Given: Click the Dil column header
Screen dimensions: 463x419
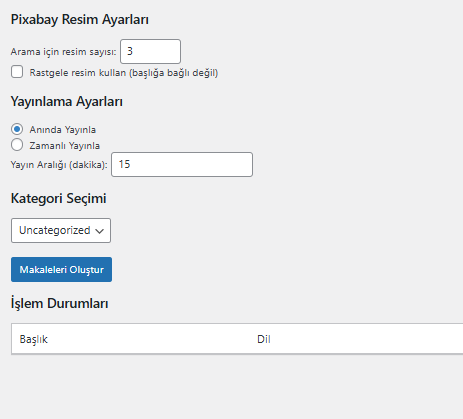Looking at the screenshot, I should [264, 339].
